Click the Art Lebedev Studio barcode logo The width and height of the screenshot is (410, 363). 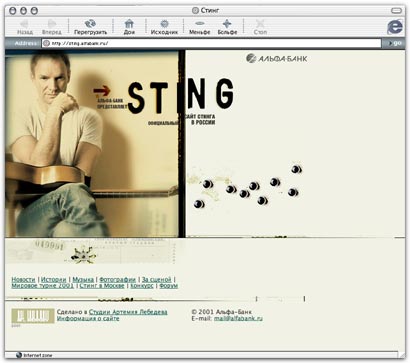point(33,316)
